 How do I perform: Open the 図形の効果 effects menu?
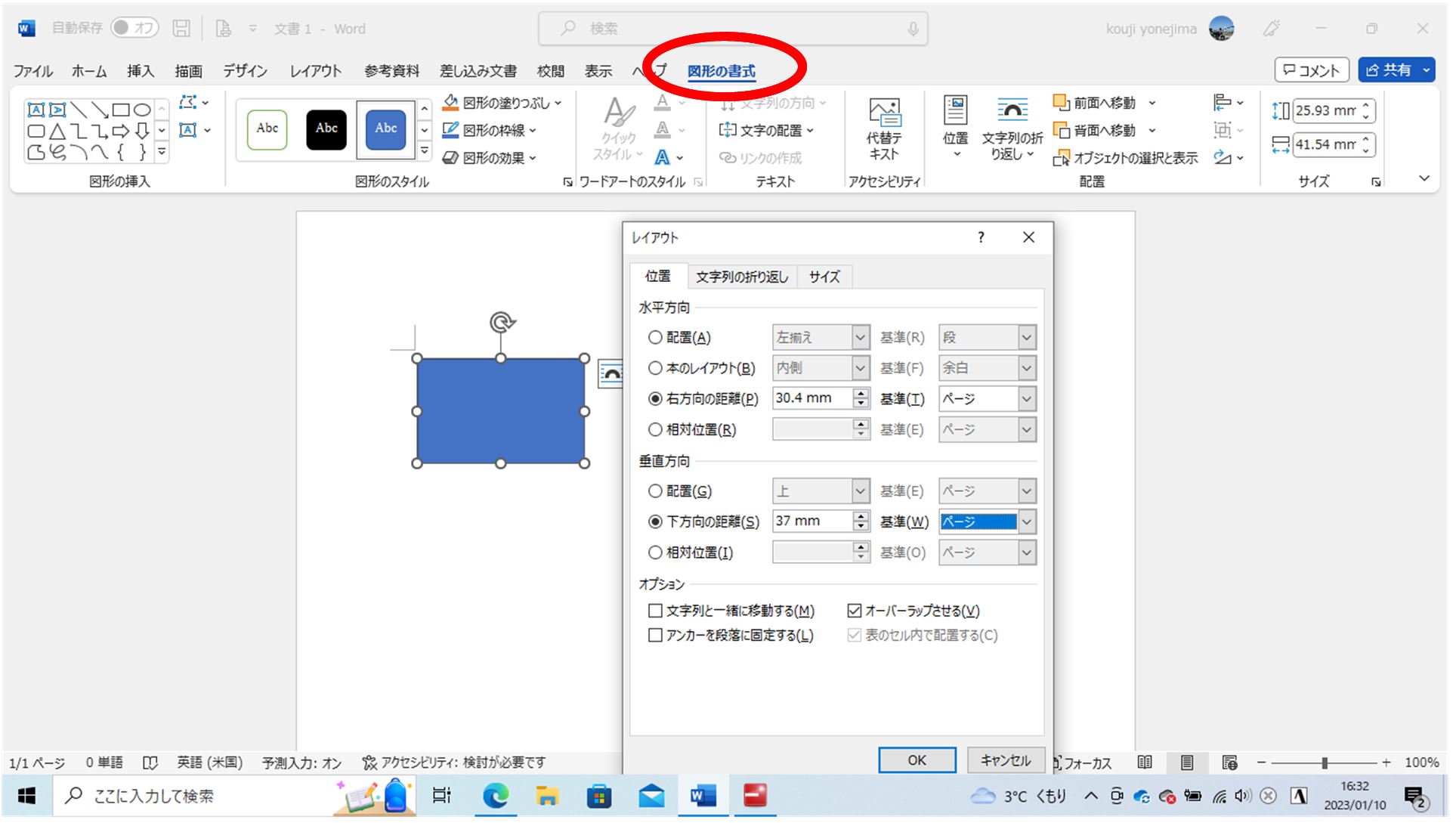tap(490, 158)
